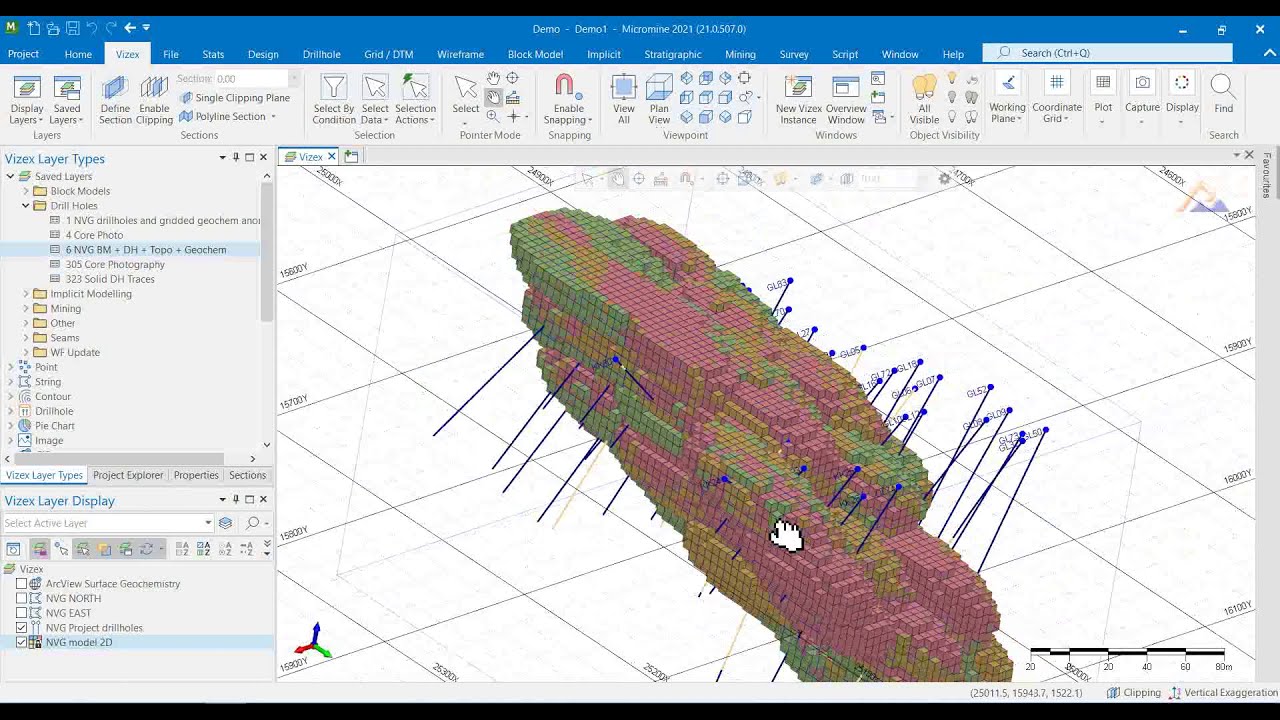Click the Search (Ctrl+Q) box
This screenshot has width=1280, height=720.
(x=1108, y=53)
